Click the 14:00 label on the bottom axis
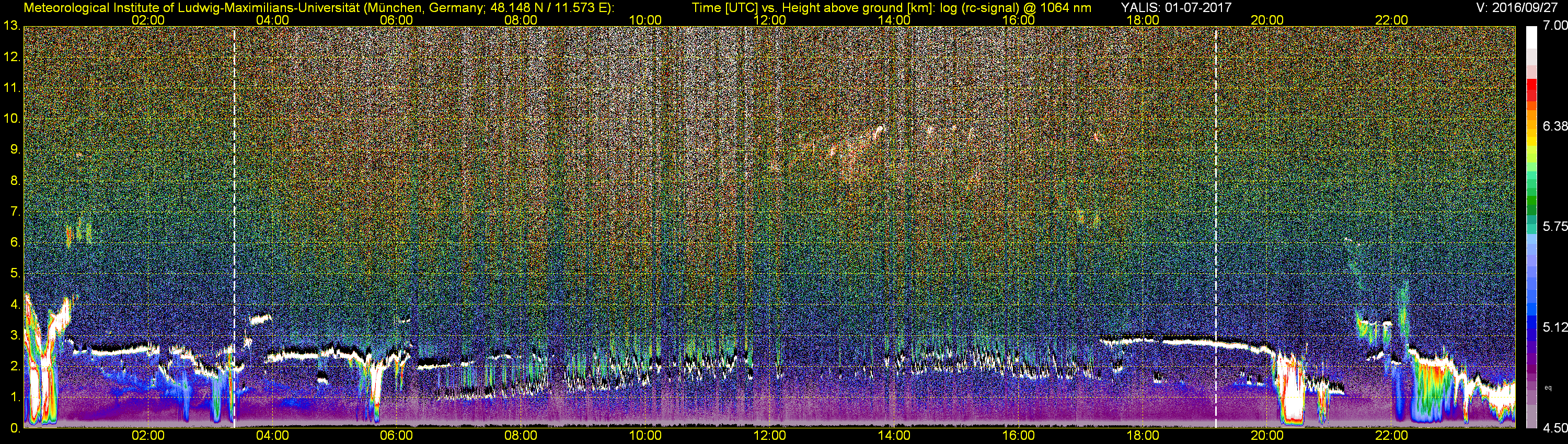Image resolution: width=1568 pixels, height=444 pixels. (894, 436)
